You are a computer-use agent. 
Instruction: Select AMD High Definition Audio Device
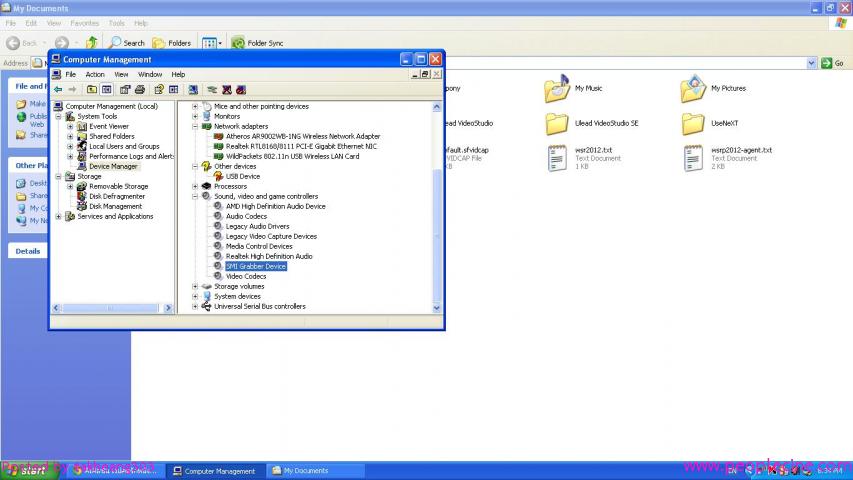pos(275,207)
